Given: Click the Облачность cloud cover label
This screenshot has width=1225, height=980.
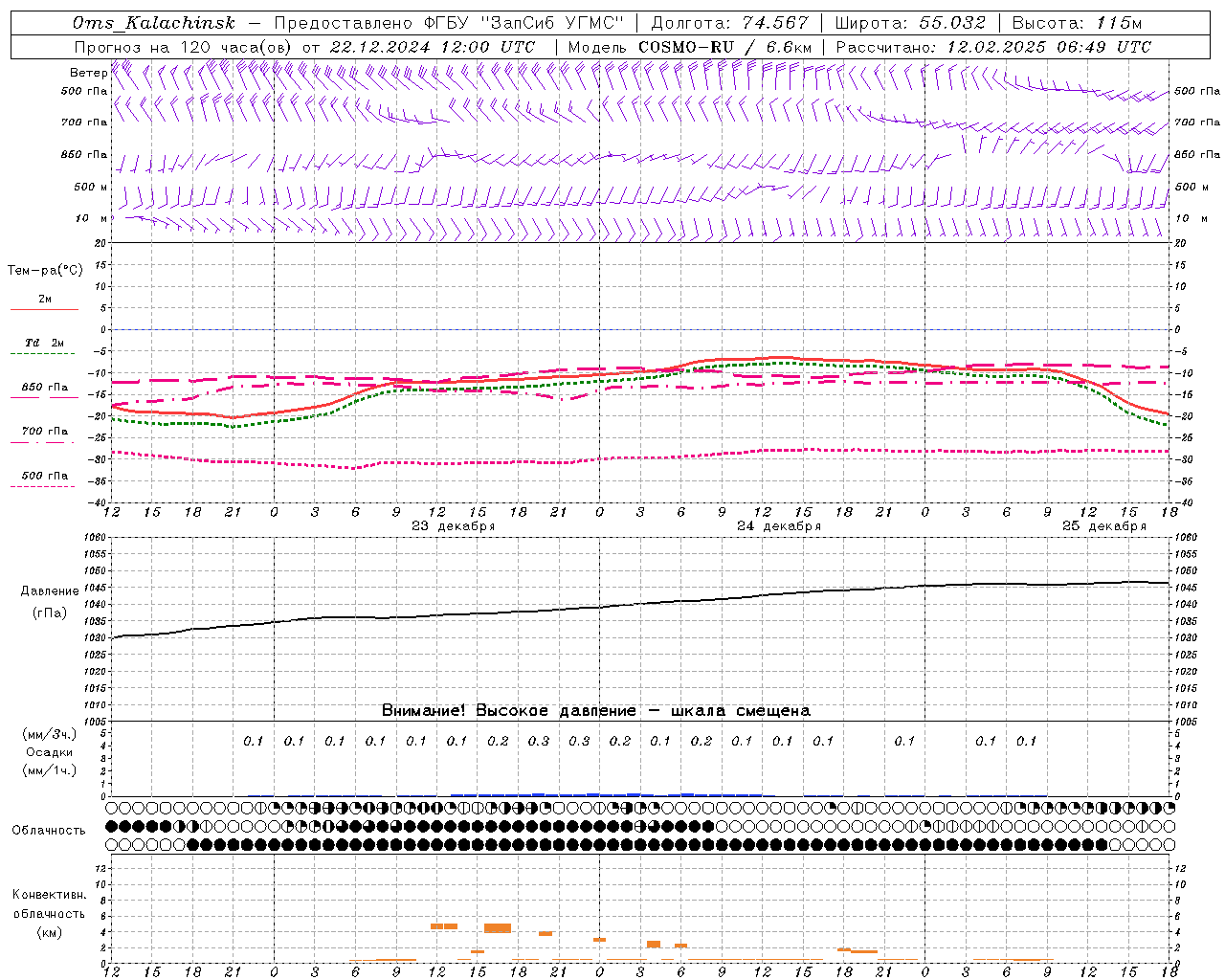Looking at the screenshot, I should [49, 831].
